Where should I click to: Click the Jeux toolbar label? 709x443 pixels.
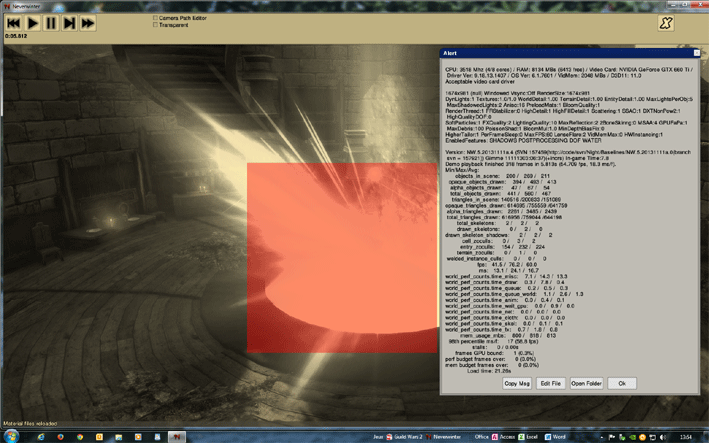378,437
